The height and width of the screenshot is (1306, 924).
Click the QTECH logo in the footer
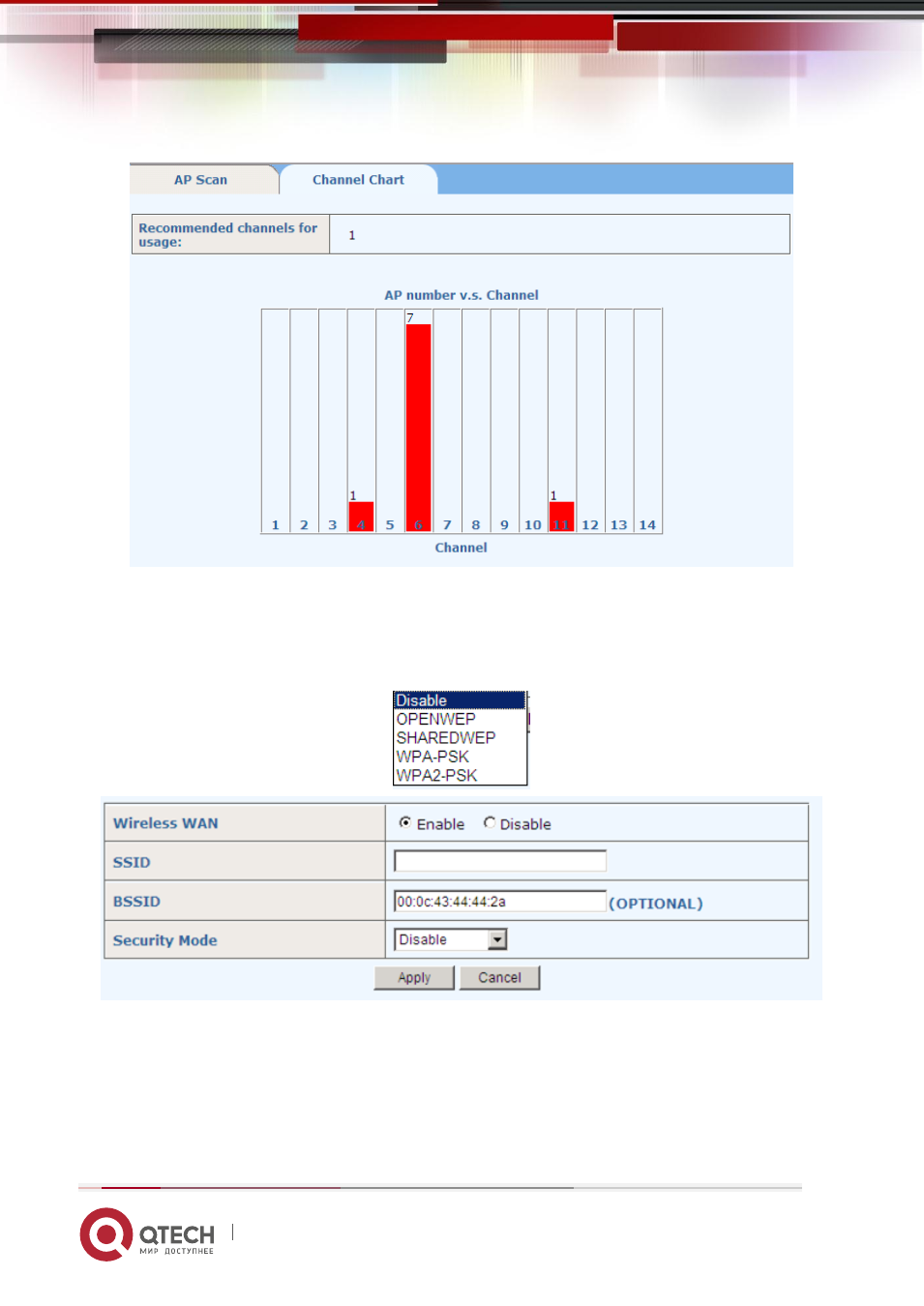pos(147,1234)
